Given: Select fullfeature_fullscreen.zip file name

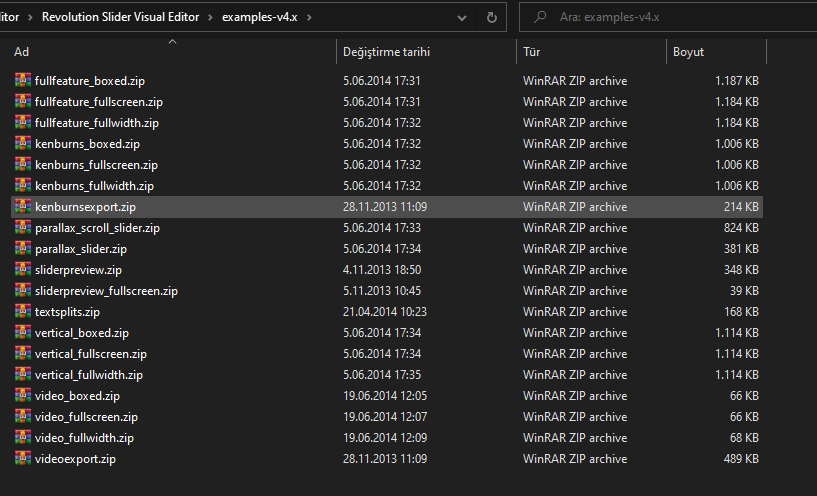Looking at the screenshot, I should click(98, 102).
